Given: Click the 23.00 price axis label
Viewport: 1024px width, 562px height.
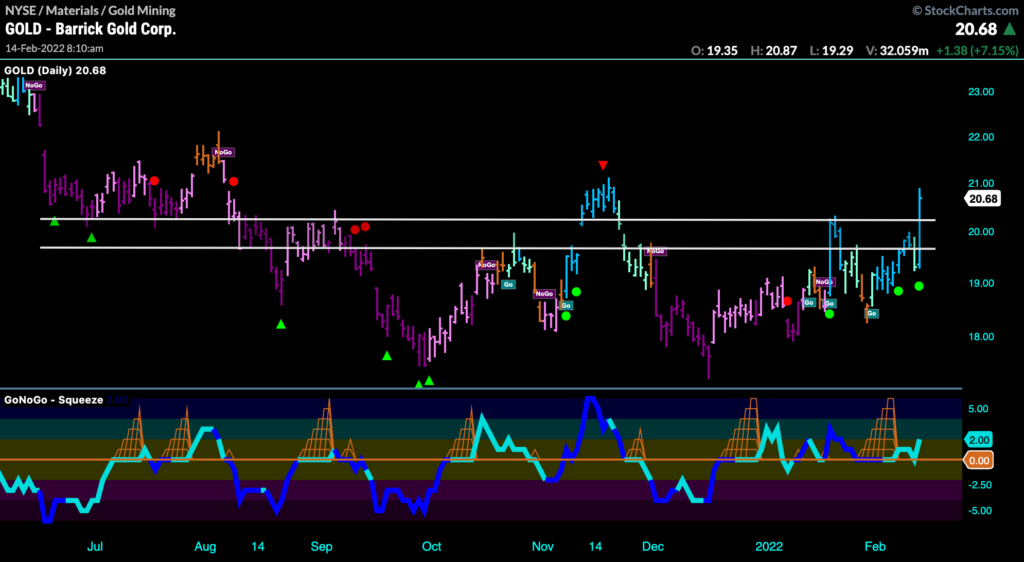Looking at the screenshot, I should [981, 92].
